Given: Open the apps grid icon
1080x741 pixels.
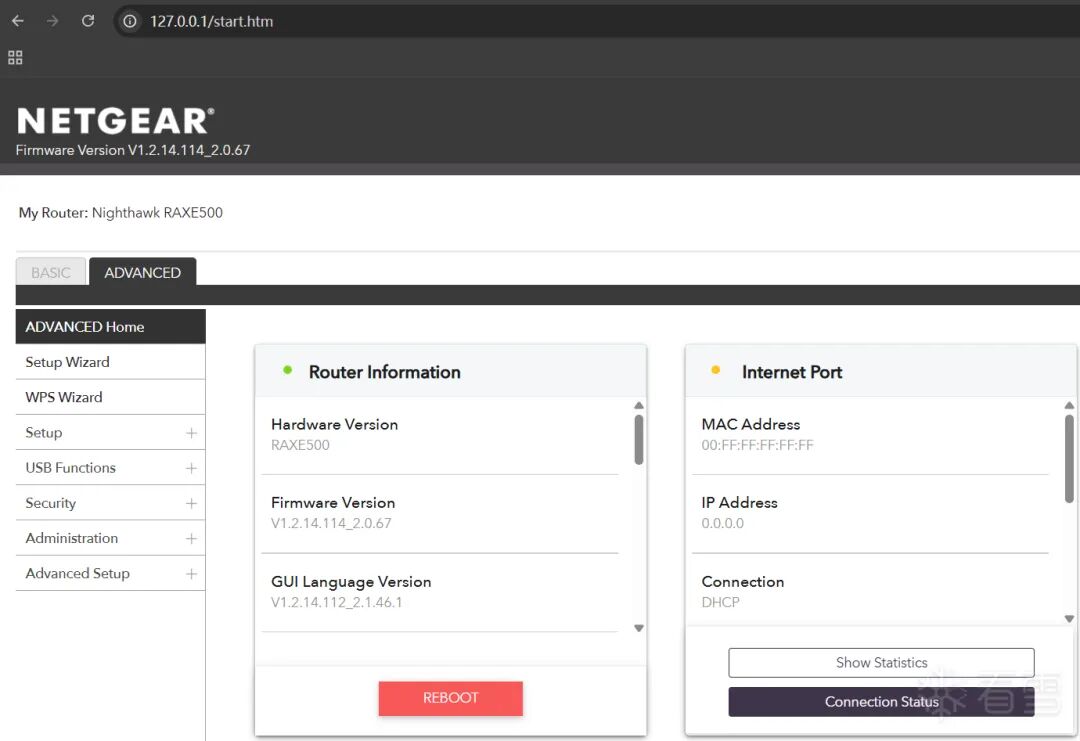Looking at the screenshot, I should tap(15, 57).
